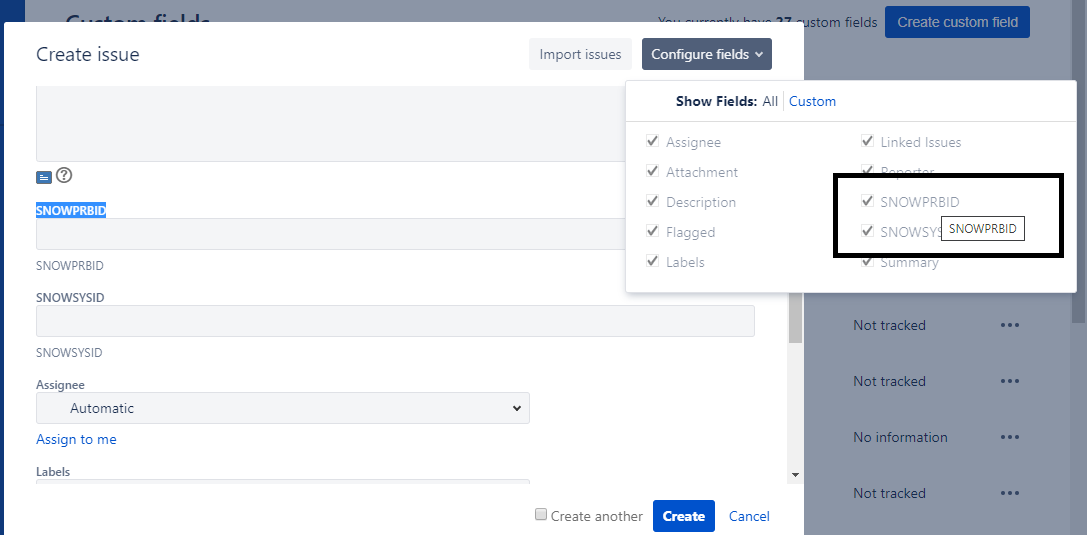Switch Show Fields to All
1087x535 pixels.
pos(770,101)
